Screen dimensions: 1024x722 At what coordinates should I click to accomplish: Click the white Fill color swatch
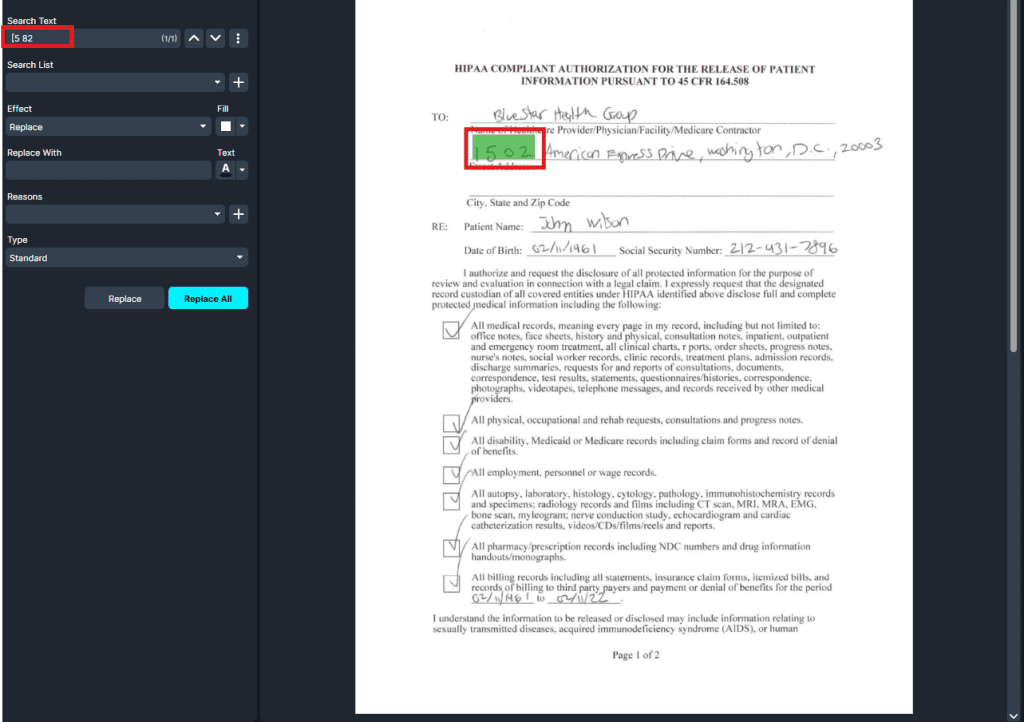[226, 127]
